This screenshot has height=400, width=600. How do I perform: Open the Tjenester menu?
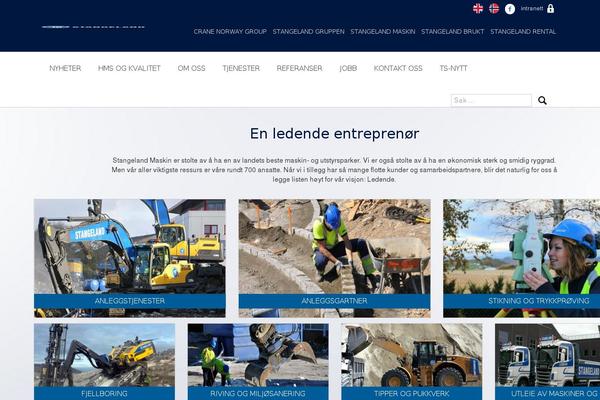[x=241, y=68]
